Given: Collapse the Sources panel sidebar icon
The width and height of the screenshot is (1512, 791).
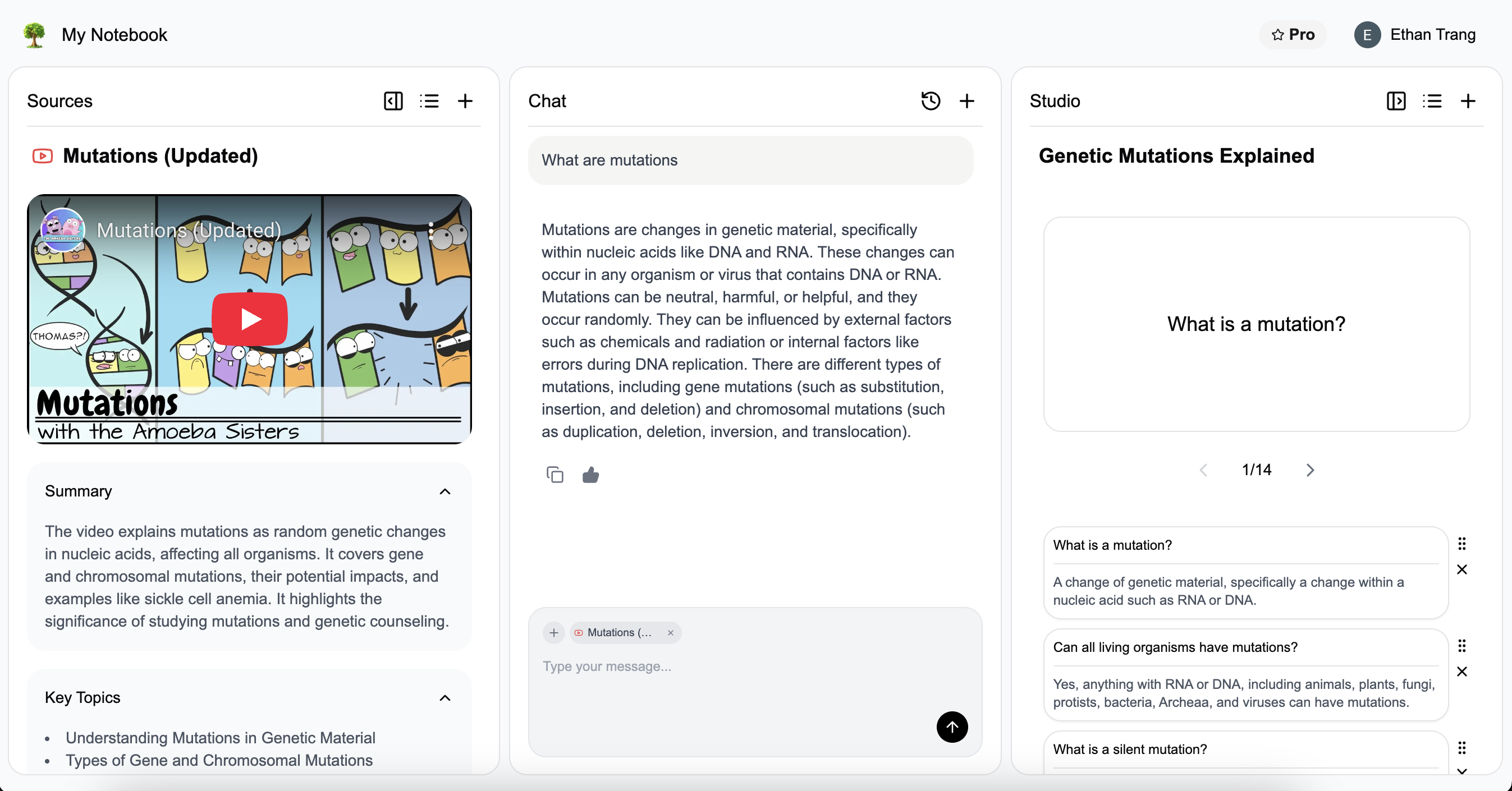Looking at the screenshot, I should (x=393, y=101).
